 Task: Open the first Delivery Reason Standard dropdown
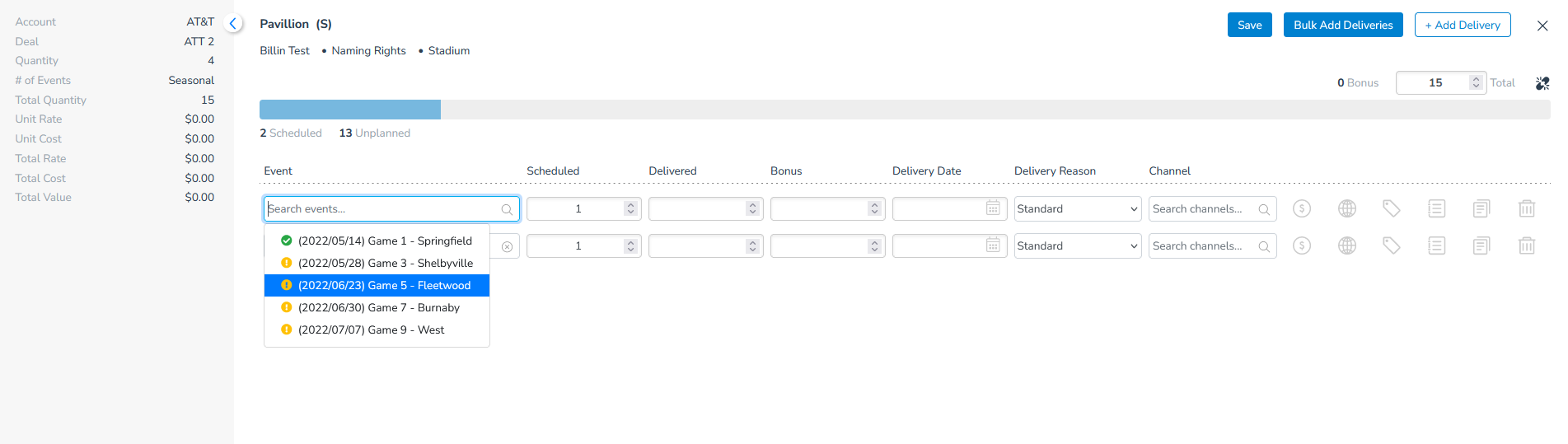(x=1078, y=208)
